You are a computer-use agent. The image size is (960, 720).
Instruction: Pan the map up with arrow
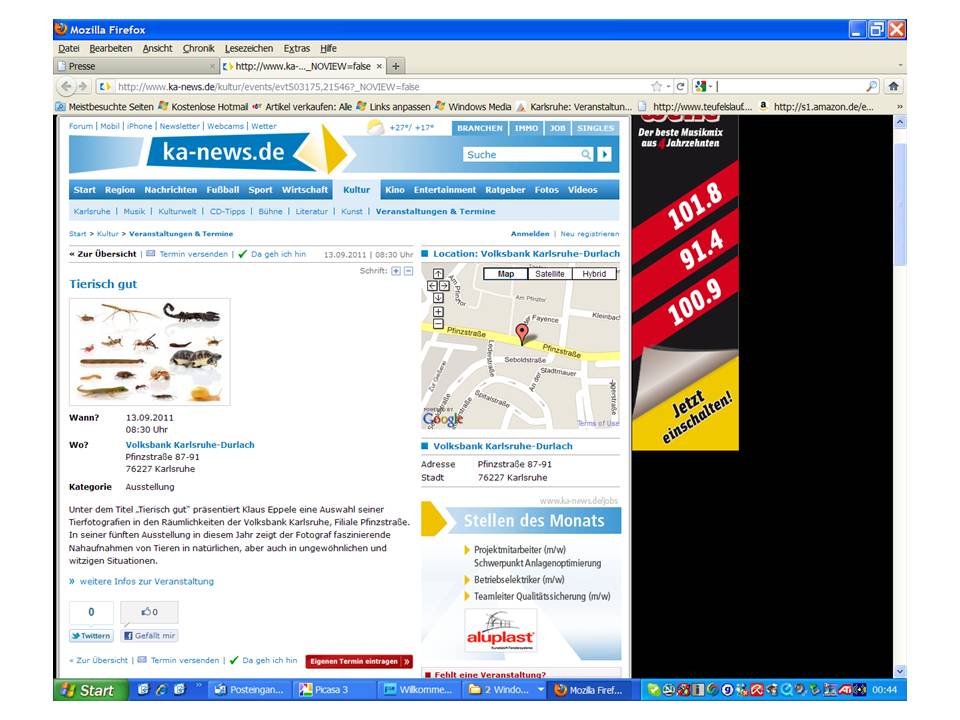coord(438,273)
